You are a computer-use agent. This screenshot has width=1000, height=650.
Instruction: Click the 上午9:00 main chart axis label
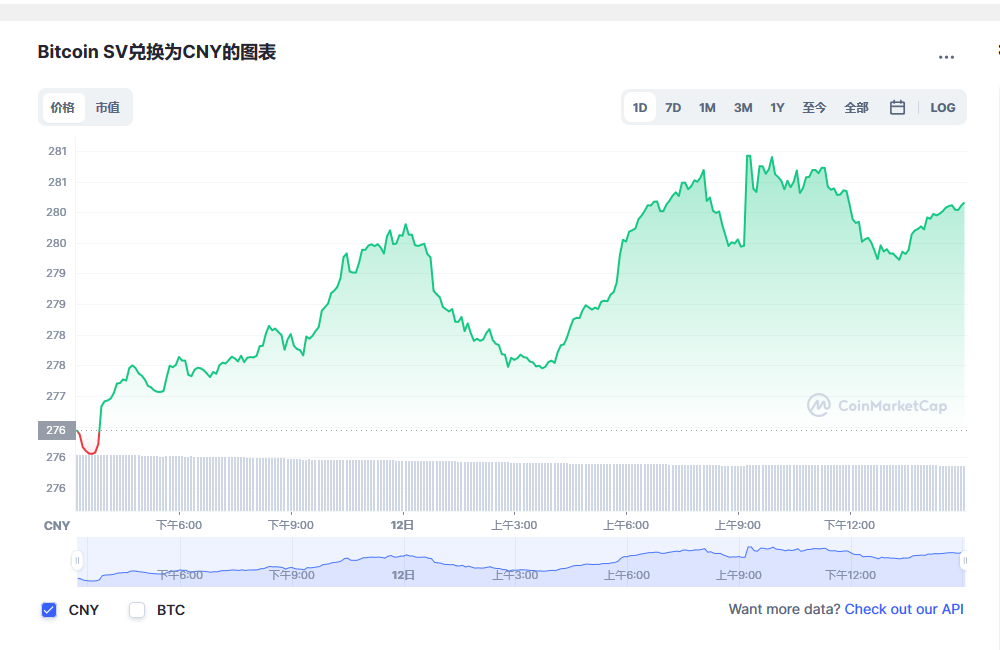point(738,525)
